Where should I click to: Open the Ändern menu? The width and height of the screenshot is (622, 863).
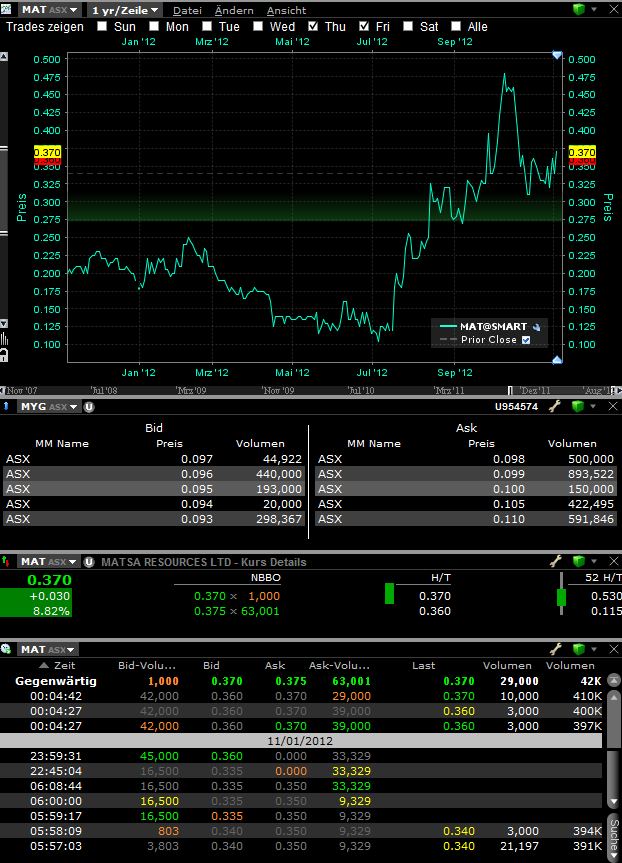pyautogui.click(x=234, y=10)
